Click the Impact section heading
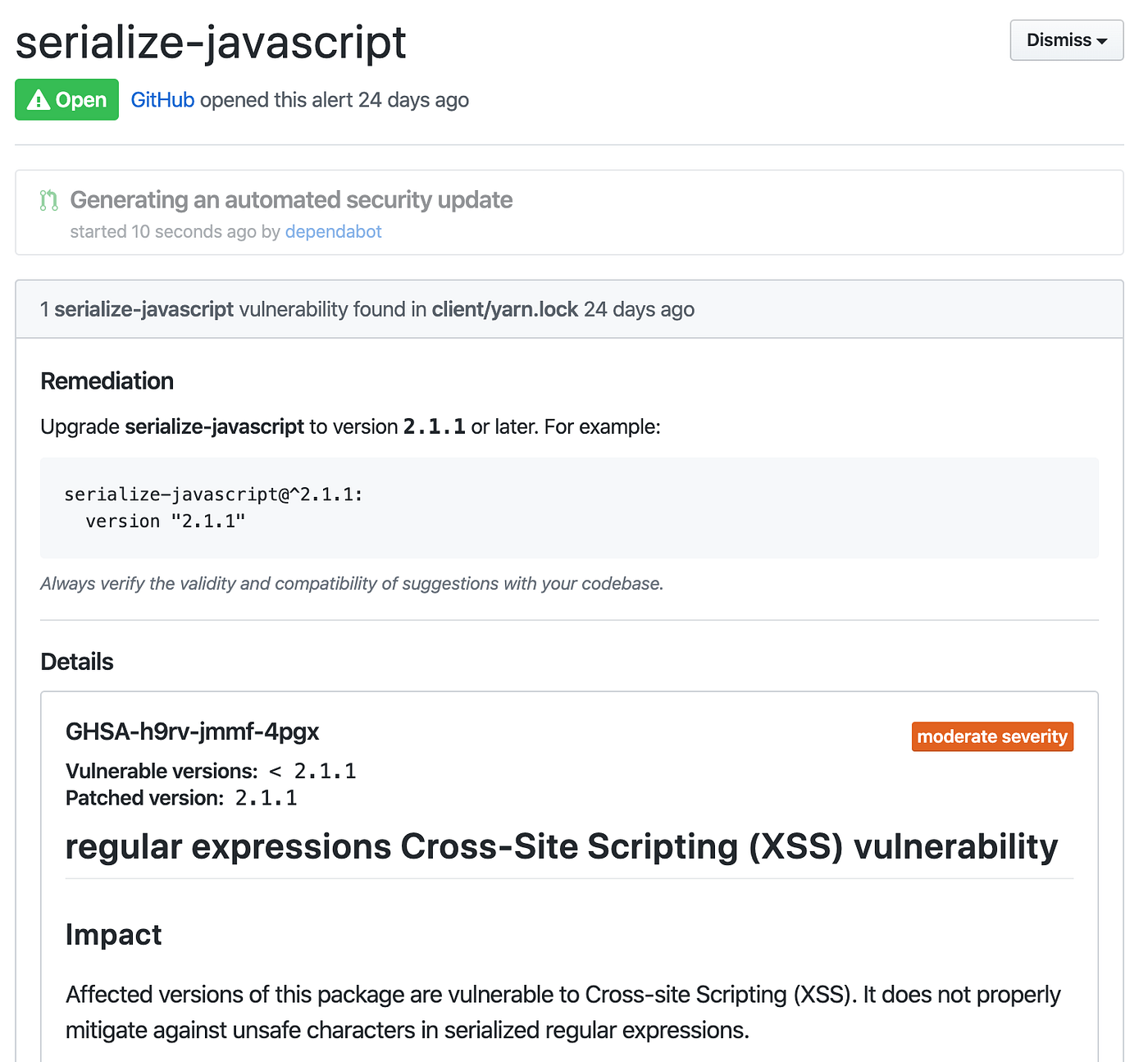Screen dimensions: 1148x1062 tap(113, 934)
